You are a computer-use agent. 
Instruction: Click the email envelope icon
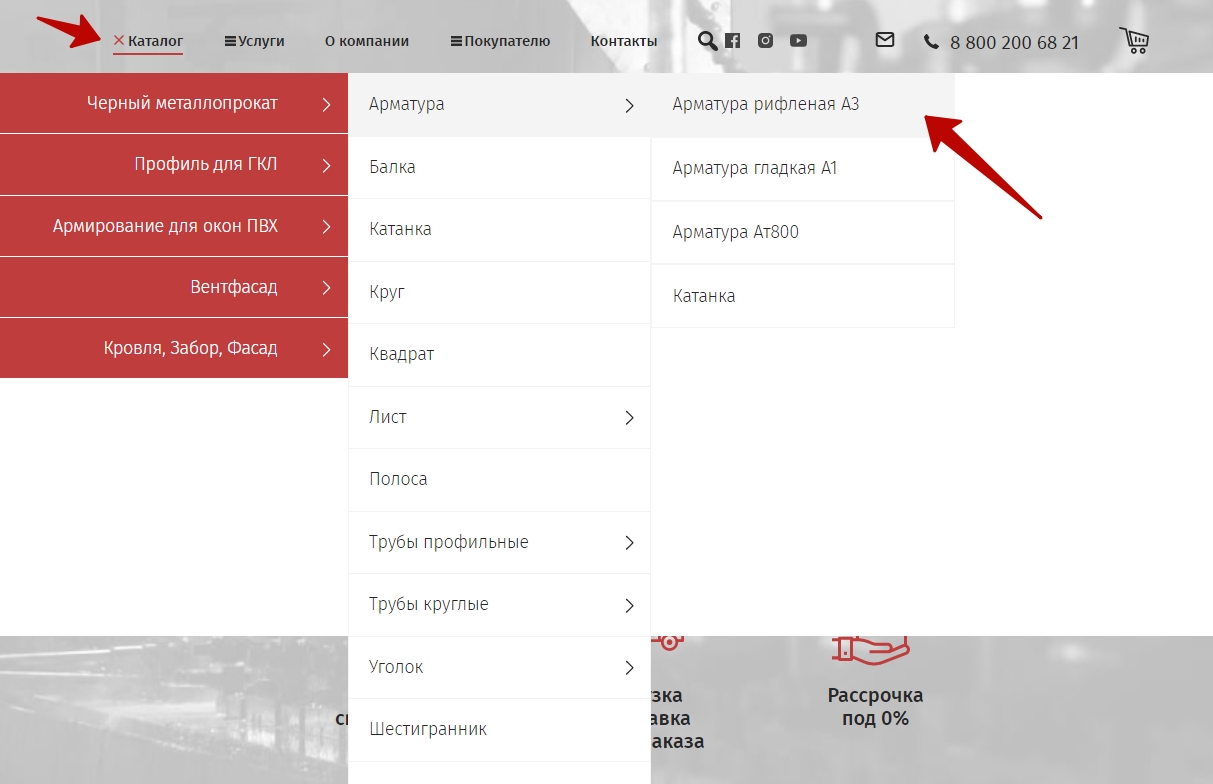884,40
